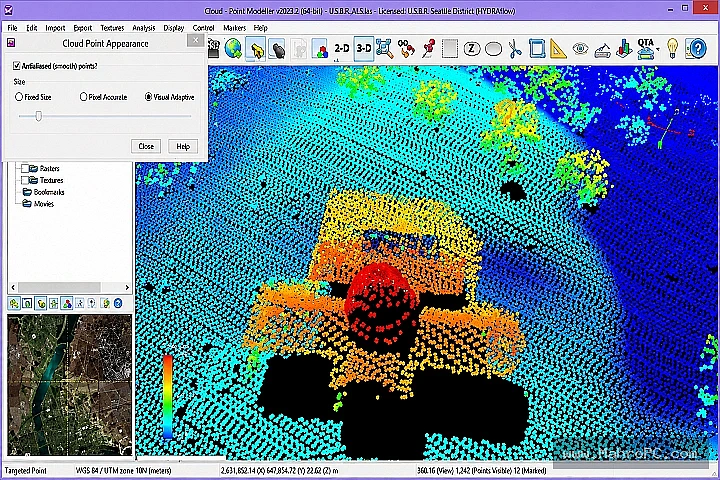Viewport: 720px width, 480px height.
Task: Click the Textures folder label in tree
Action: point(51,180)
